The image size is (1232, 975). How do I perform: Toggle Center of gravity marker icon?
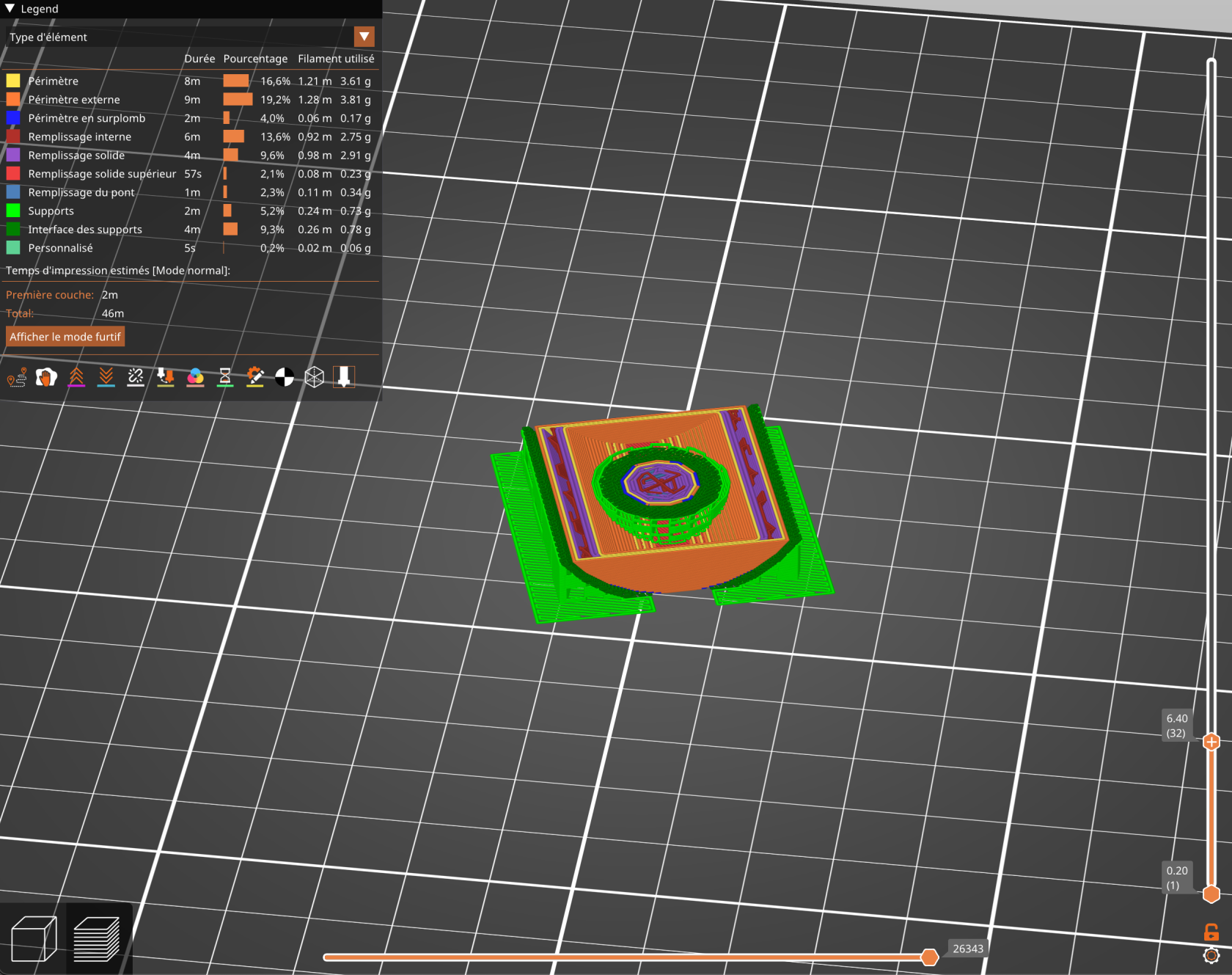[285, 377]
